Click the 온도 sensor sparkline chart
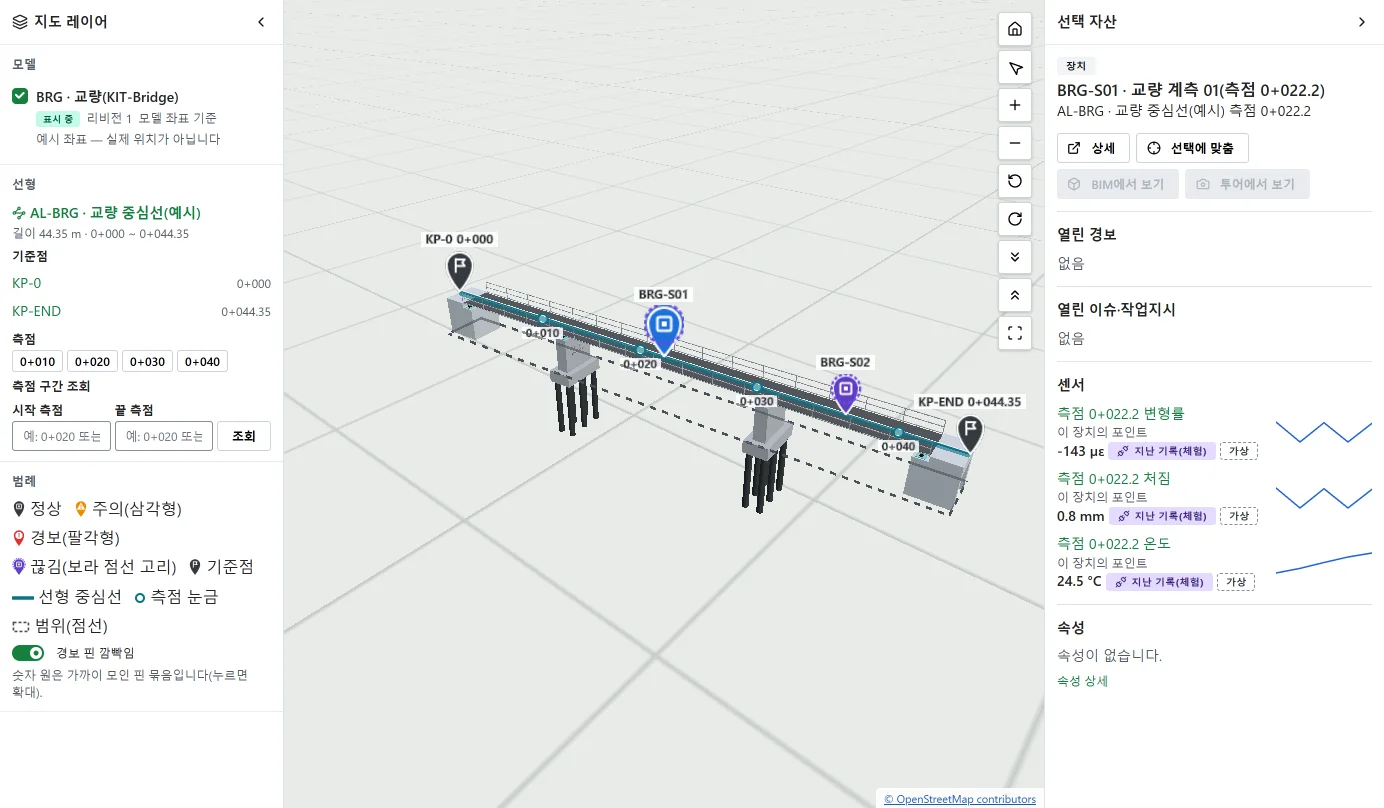Viewport: 1384px width, 808px height. (1324, 562)
